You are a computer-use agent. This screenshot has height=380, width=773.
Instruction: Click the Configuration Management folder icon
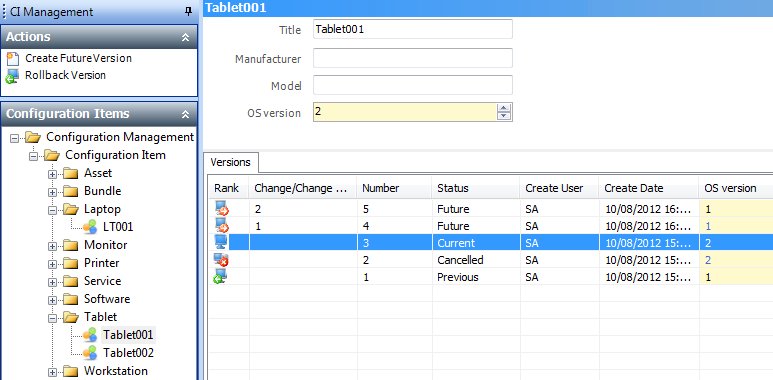tap(33, 137)
